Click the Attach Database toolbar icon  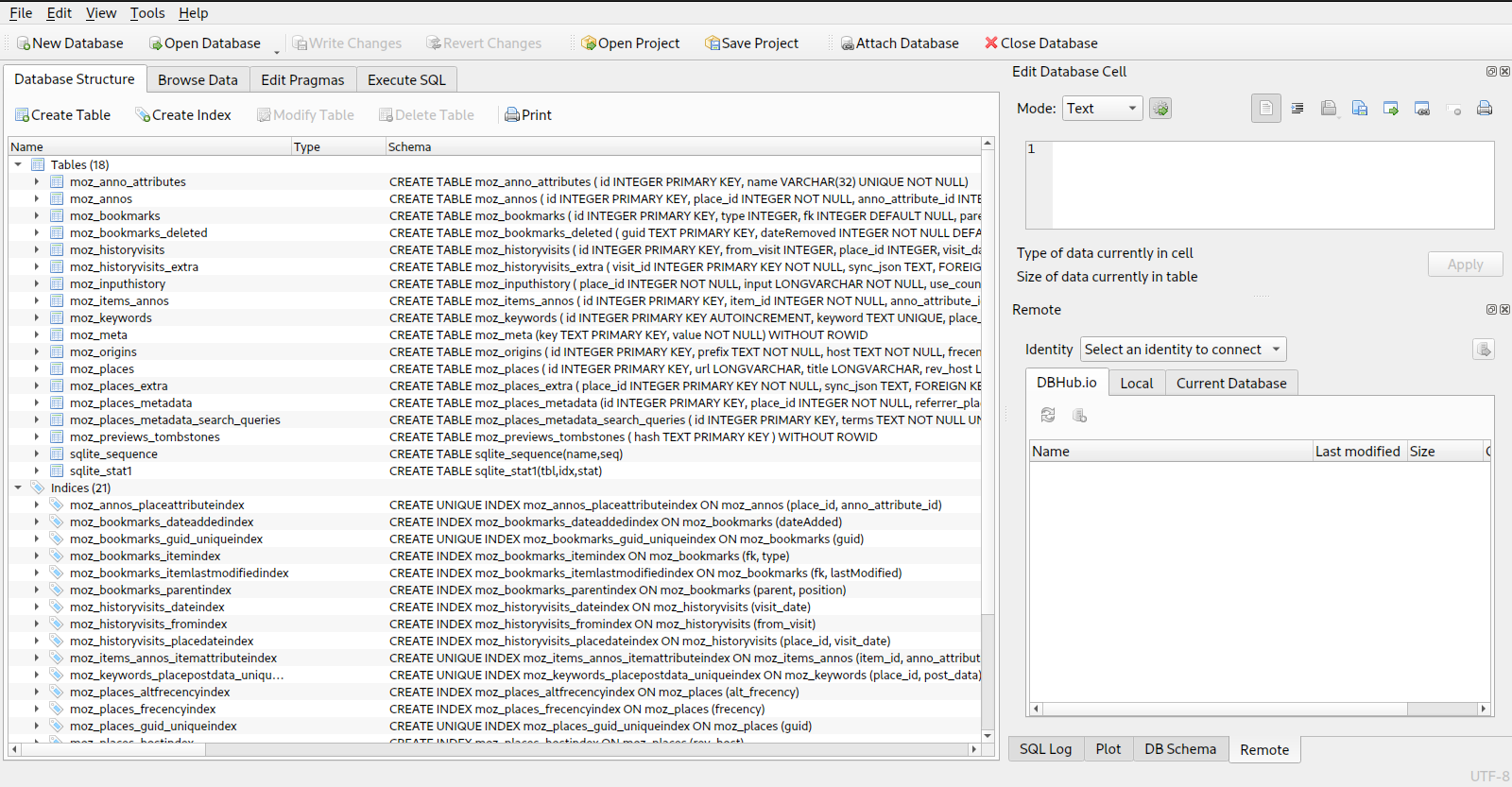point(848,43)
